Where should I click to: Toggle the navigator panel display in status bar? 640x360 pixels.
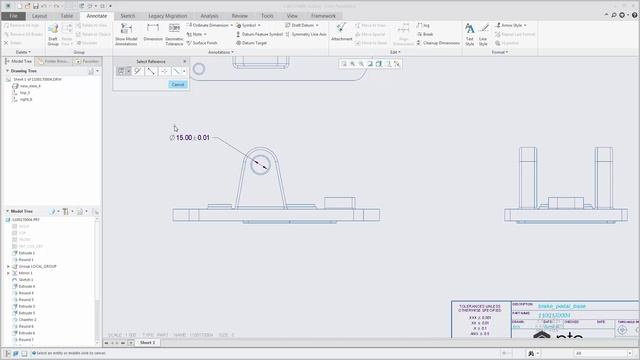click(x=7, y=353)
